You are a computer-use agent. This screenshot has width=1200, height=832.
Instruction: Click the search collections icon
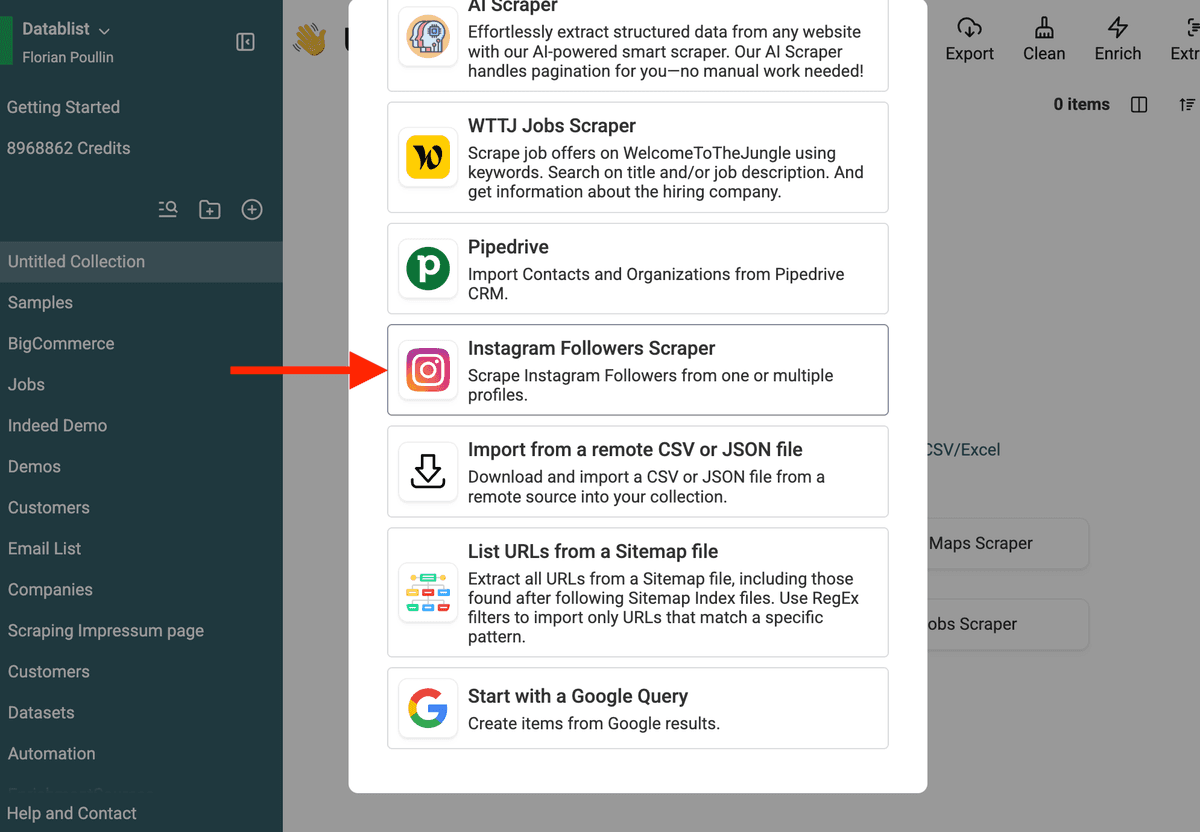pyautogui.click(x=168, y=209)
